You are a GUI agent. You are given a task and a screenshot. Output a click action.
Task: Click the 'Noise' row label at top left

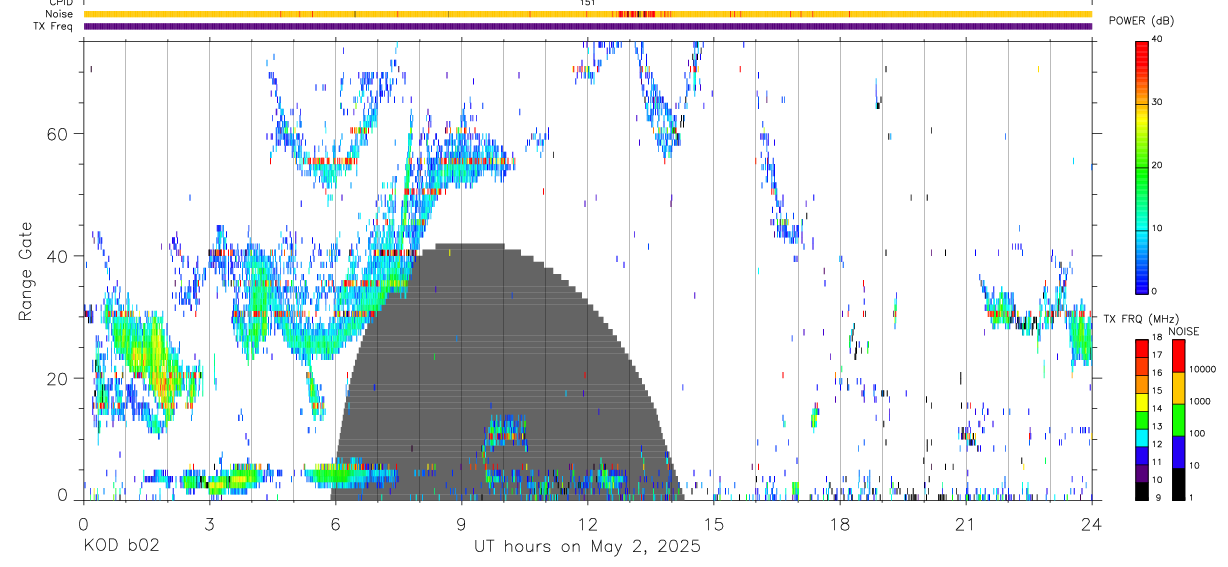(60, 14)
